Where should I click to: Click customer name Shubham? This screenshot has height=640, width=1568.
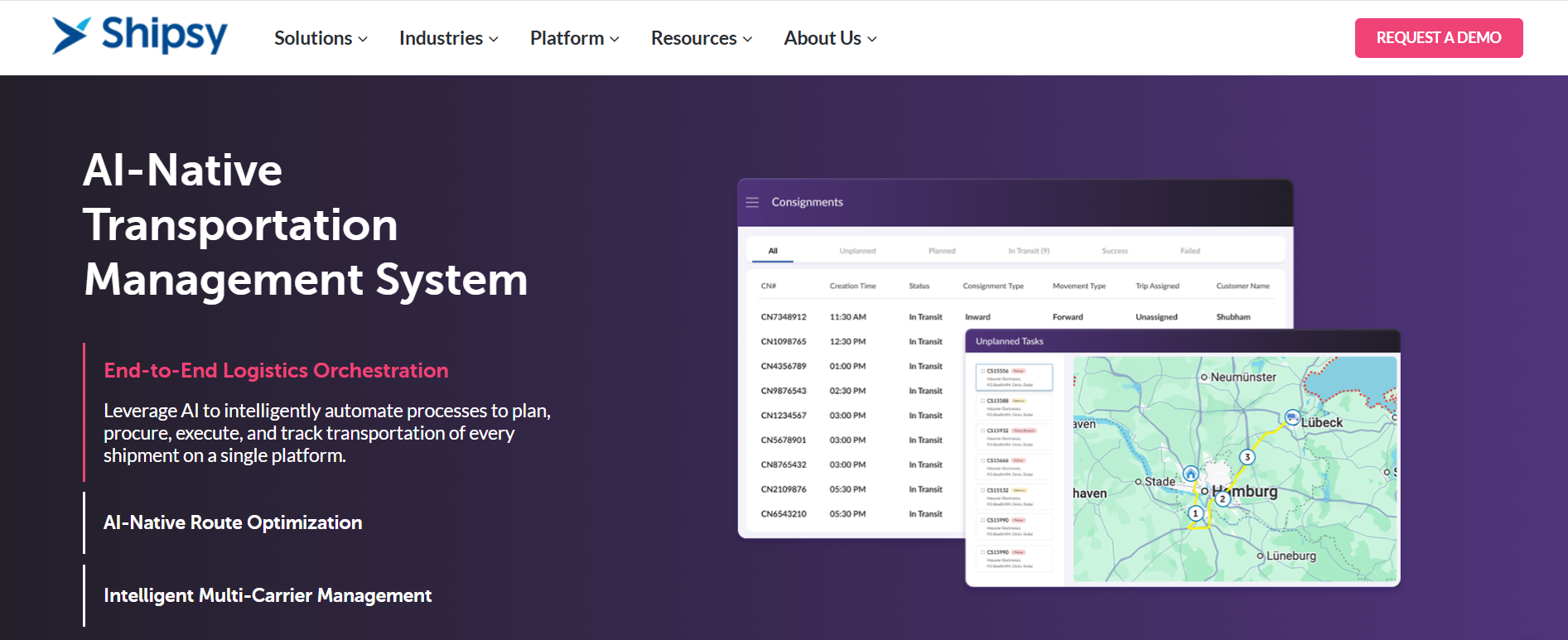tap(1233, 317)
